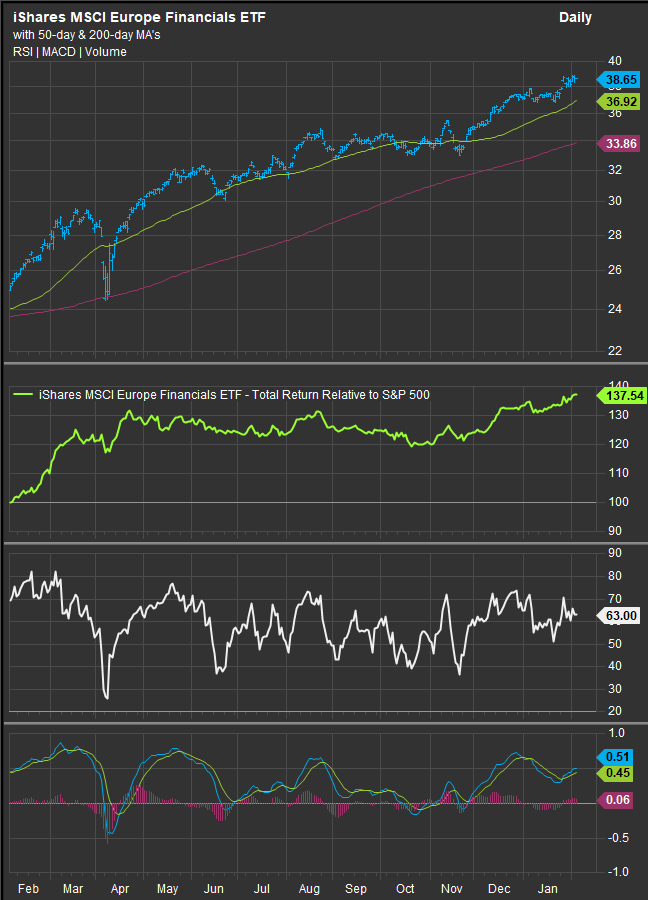Click the magenta 33.86 200-day MA tag

(x=622, y=144)
